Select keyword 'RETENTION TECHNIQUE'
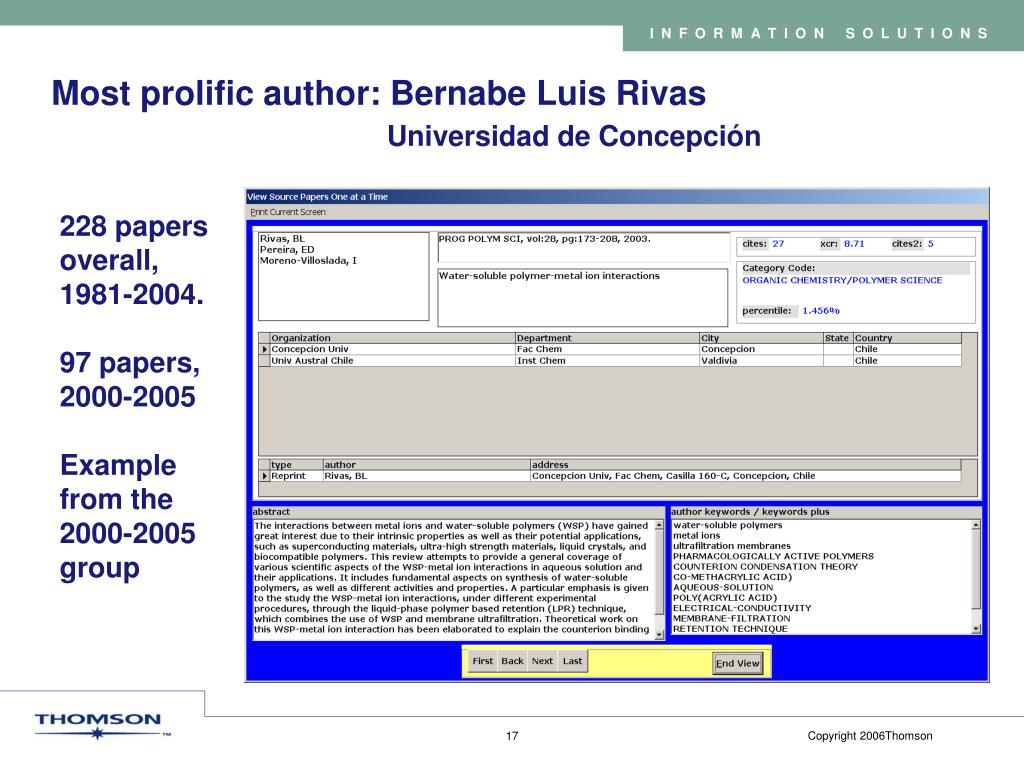The width and height of the screenshot is (1024, 768). pos(730,629)
